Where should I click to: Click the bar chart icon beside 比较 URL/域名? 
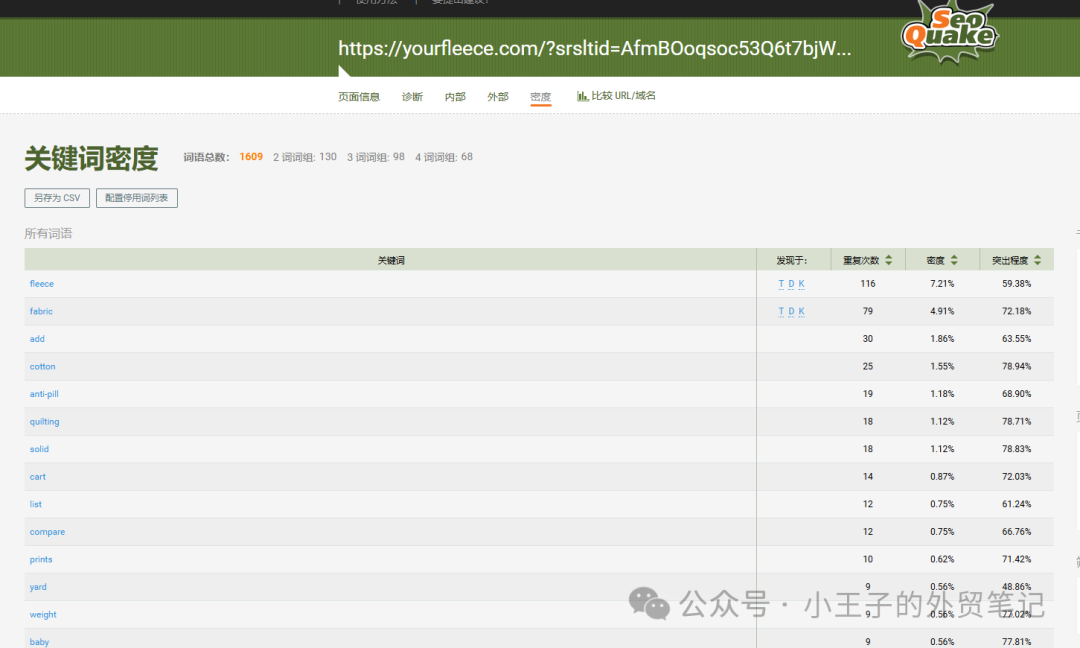[x=582, y=96]
